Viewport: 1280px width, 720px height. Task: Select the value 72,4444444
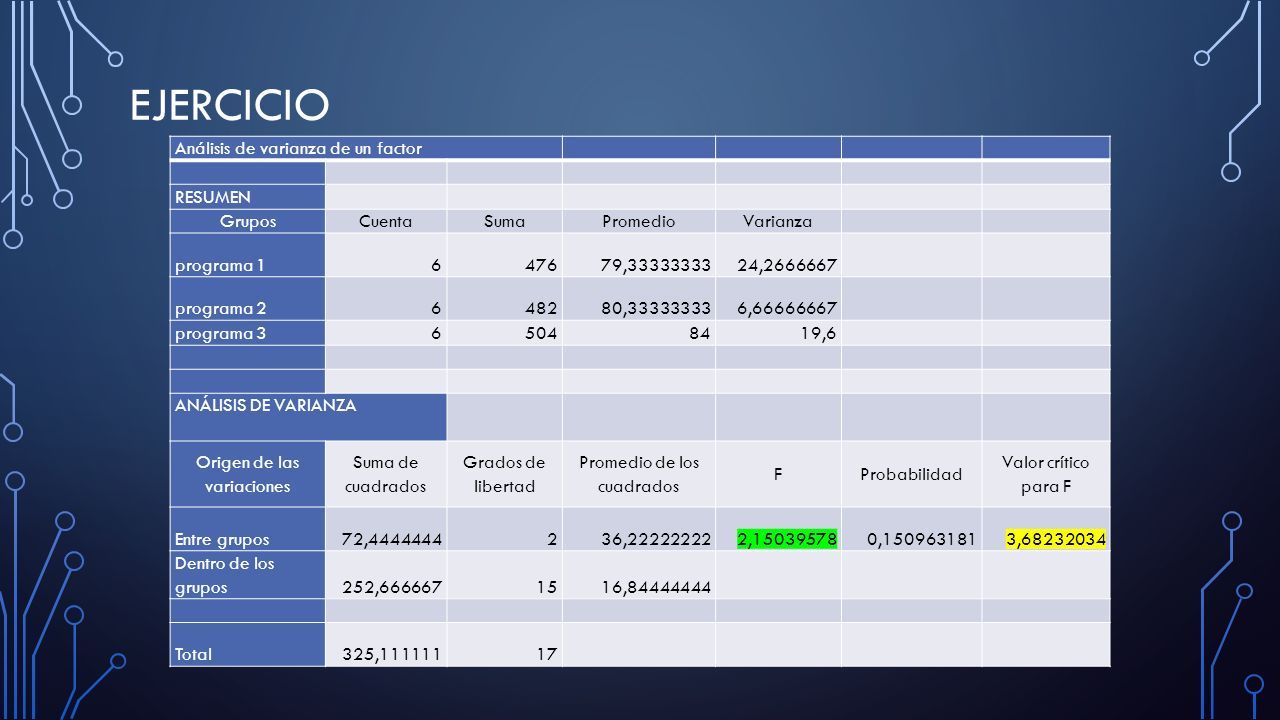(x=392, y=539)
